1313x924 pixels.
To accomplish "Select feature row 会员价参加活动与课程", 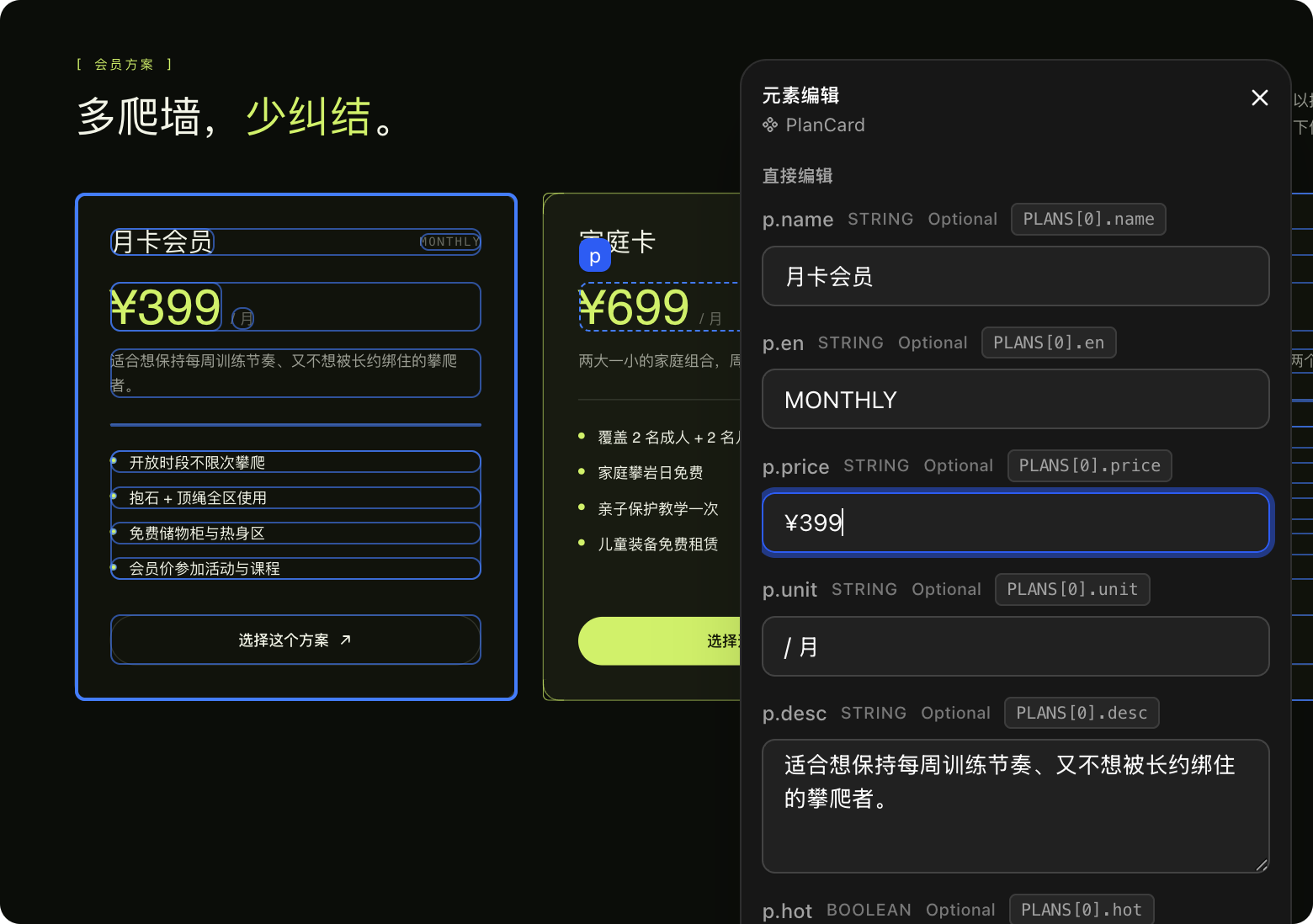I will pos(295,568).
